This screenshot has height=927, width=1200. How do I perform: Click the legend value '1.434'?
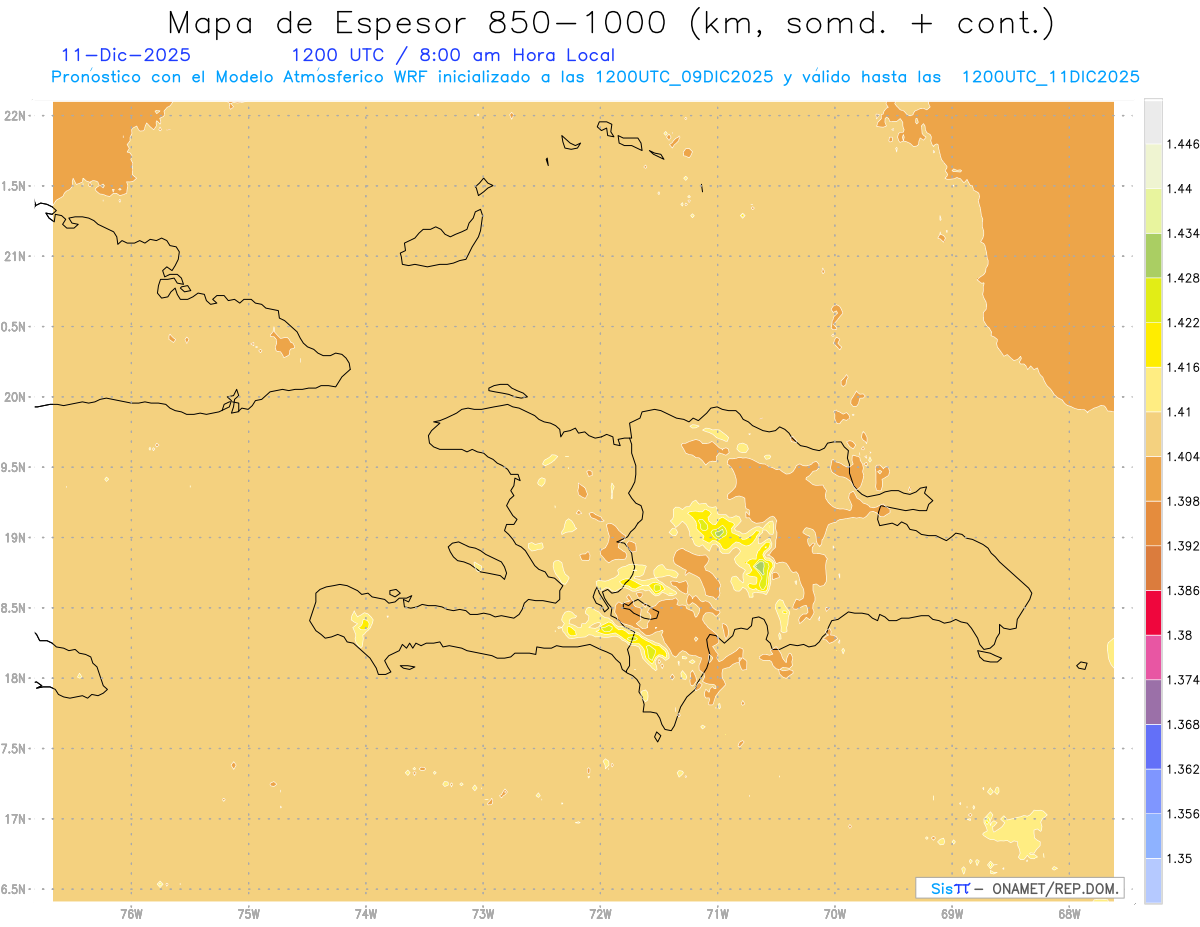tap(1183, 233)
